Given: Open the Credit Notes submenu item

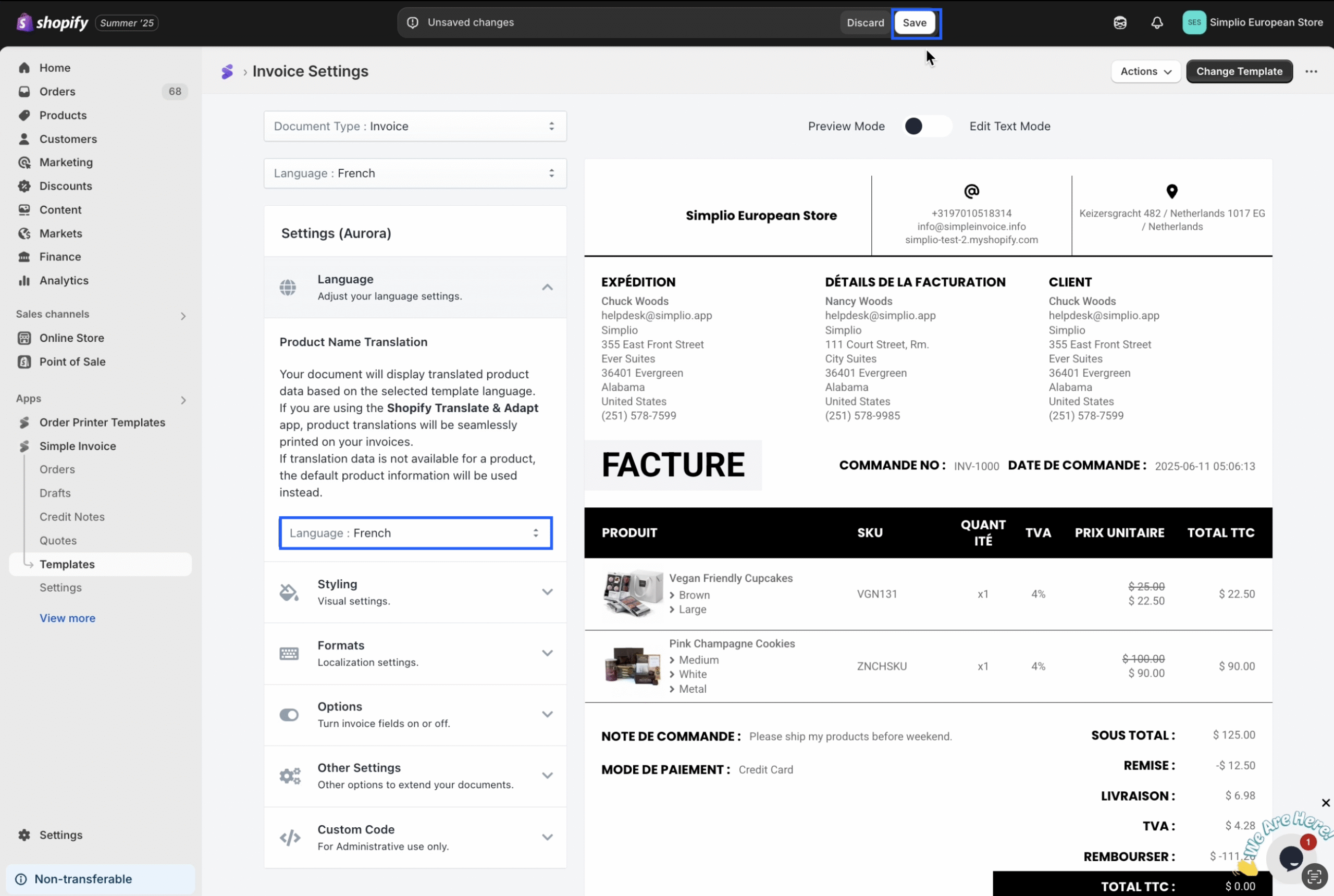Looking at the screenshot, I should click(72, 517).
